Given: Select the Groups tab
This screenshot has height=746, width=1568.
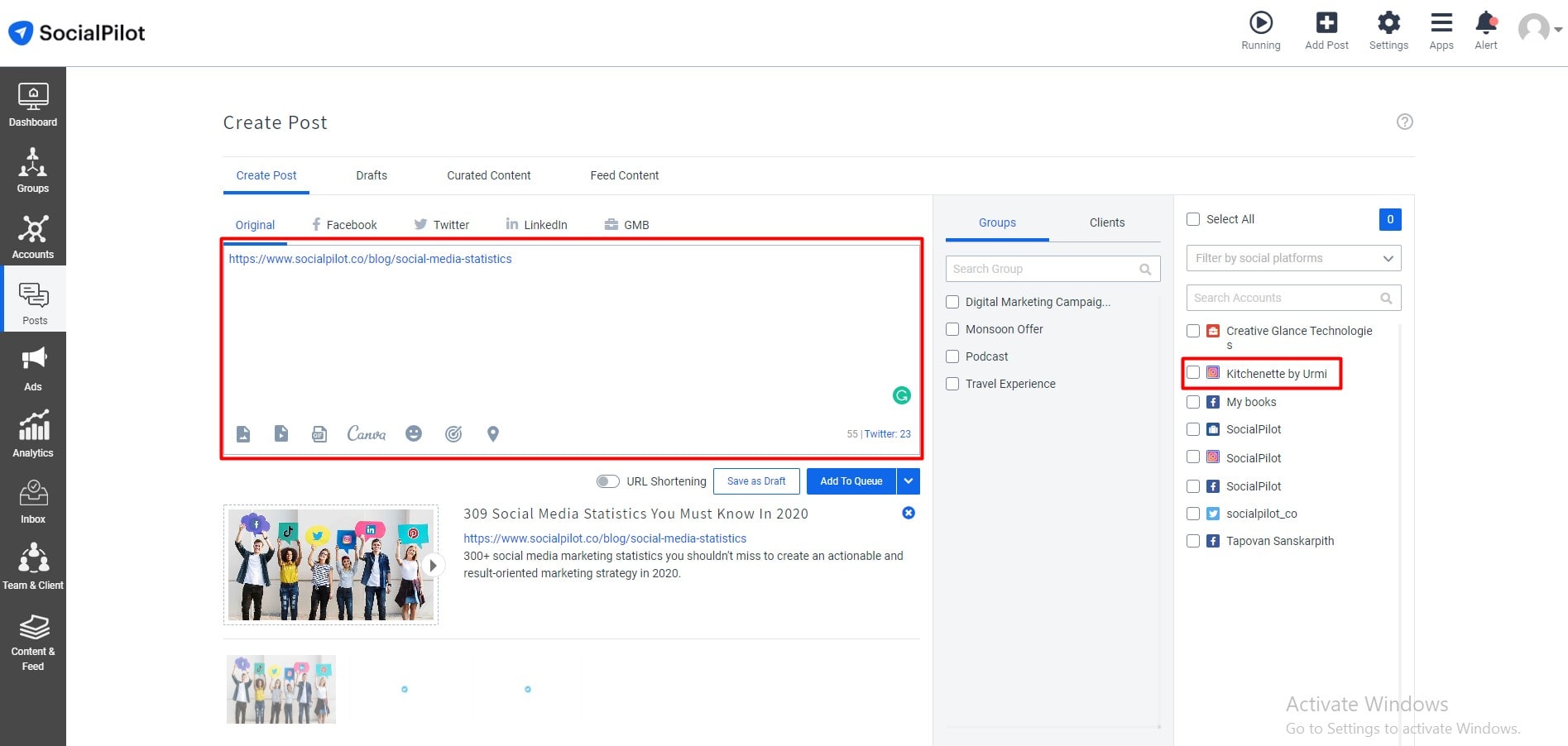Looking at the screenshot, I should (x=997, y=222).
